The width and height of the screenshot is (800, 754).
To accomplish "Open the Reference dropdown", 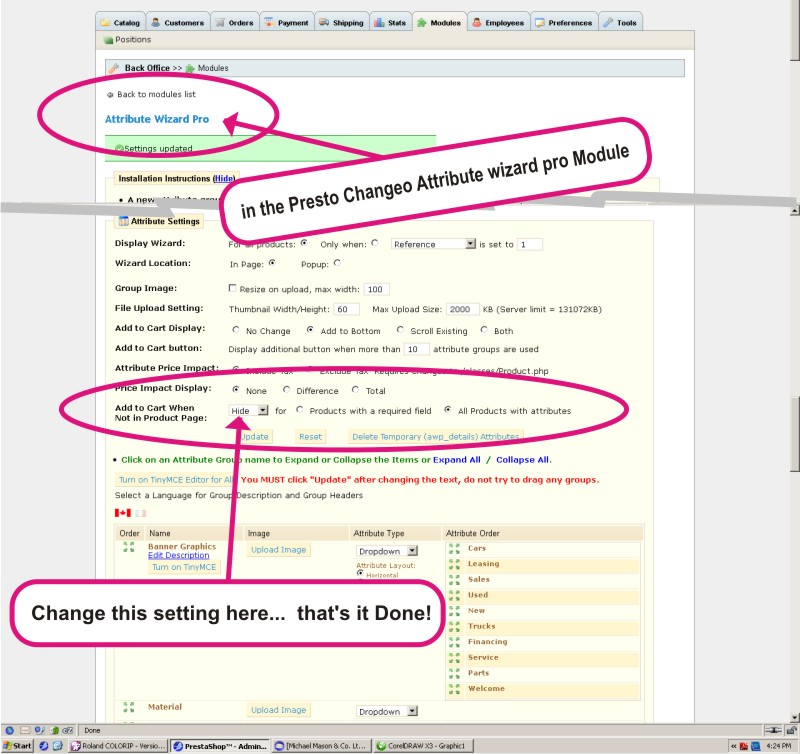I will tap(433, 244).
